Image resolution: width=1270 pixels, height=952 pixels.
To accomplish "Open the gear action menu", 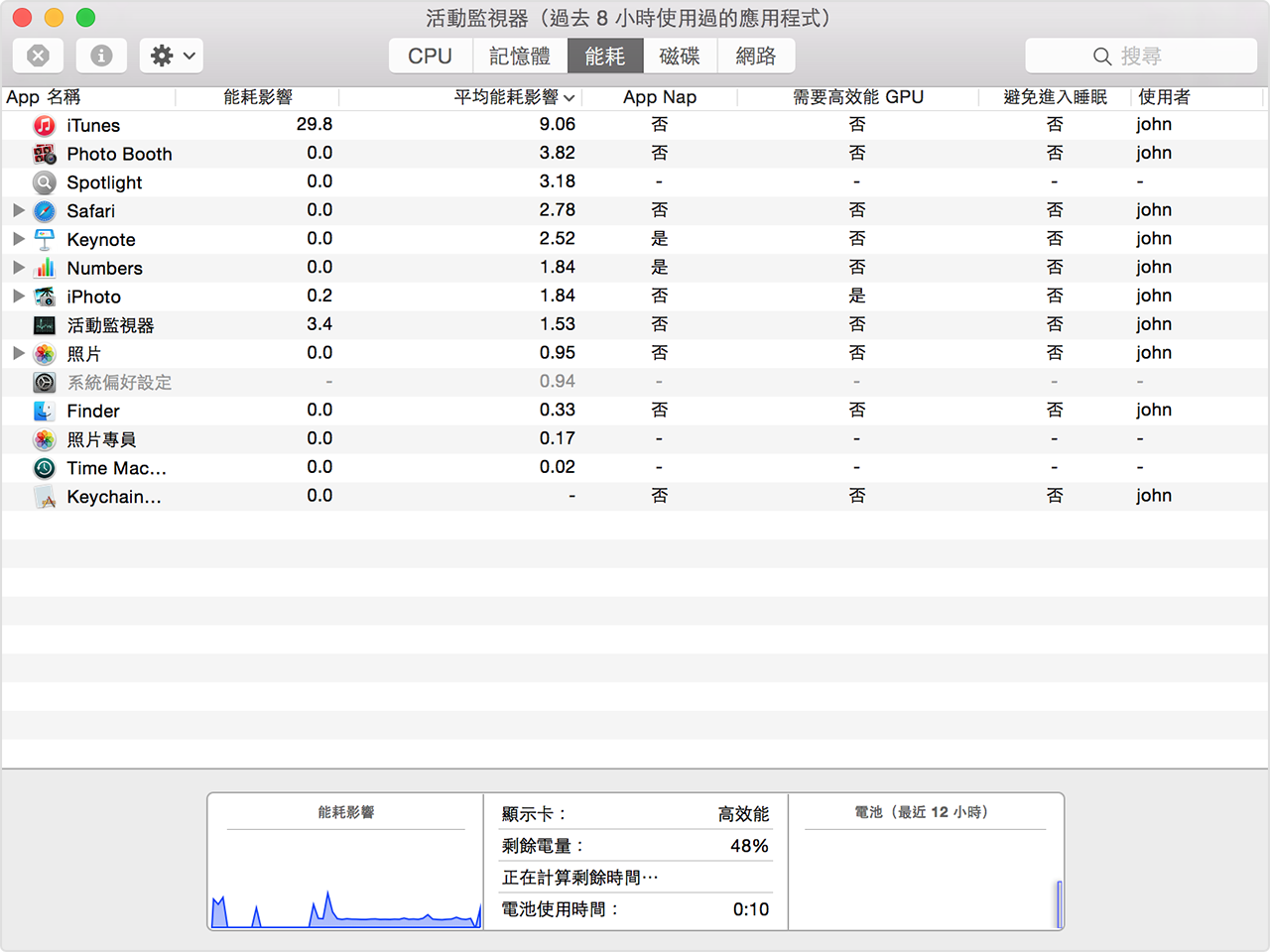I will click(172, 56).
